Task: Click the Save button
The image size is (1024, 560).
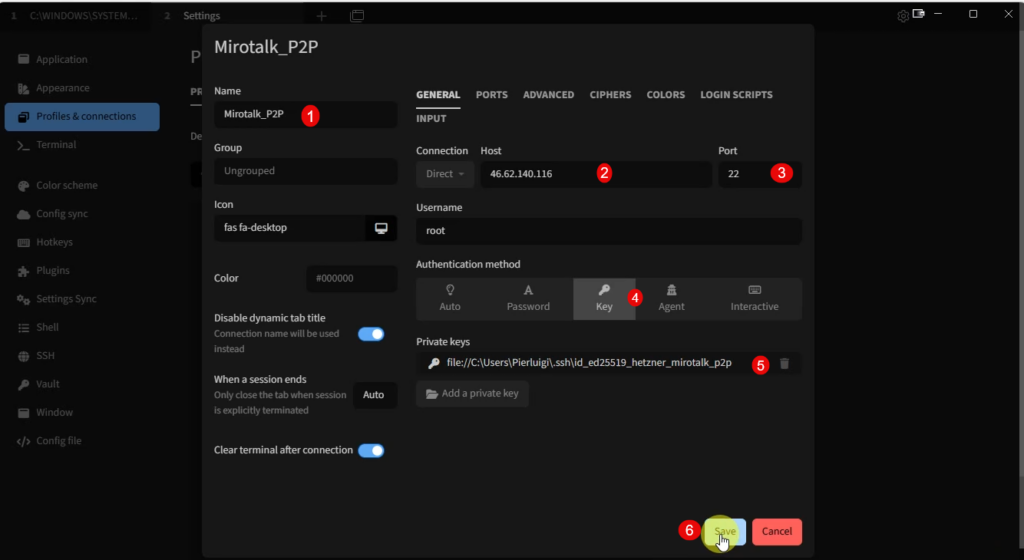Action: [x=725, y=531]
